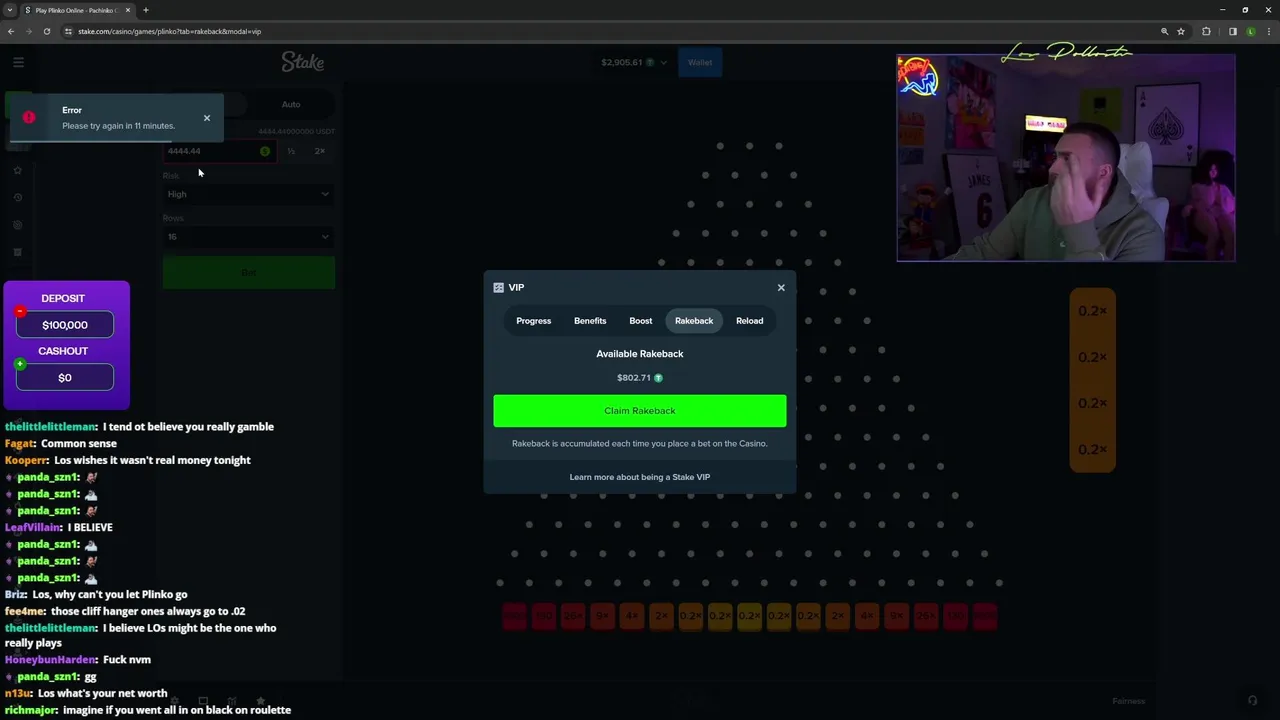
Task: Halve the bet with the ½ button
Action: 291,151
